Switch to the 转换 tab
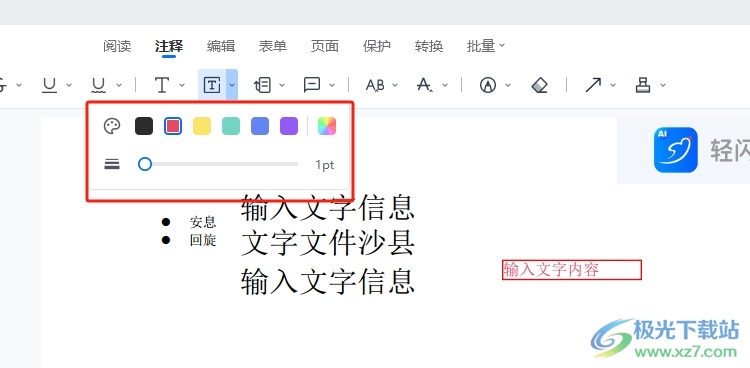This screenshot has height=368, width=750. tap(429, 46)
